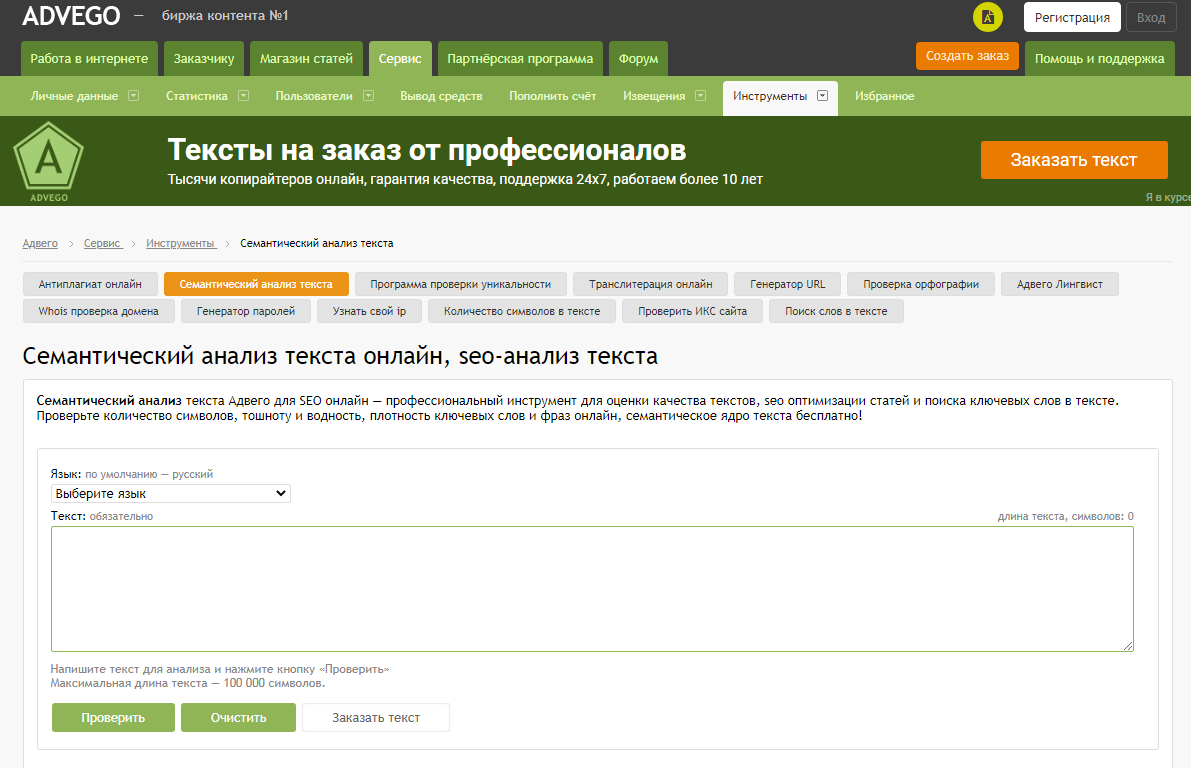Image resolution: width=1191 pixels, height=768 pixels.
Task: Open the Проверить ИКС сайта tool
Action: pos(692,311)
